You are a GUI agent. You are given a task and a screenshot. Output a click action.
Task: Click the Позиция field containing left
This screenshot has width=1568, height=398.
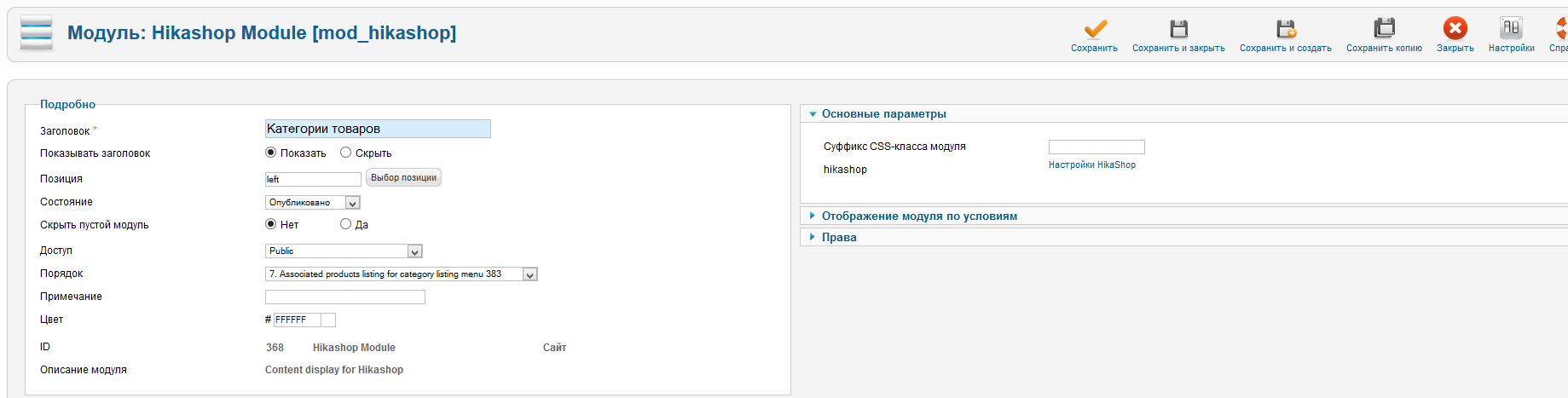point(313,179)
